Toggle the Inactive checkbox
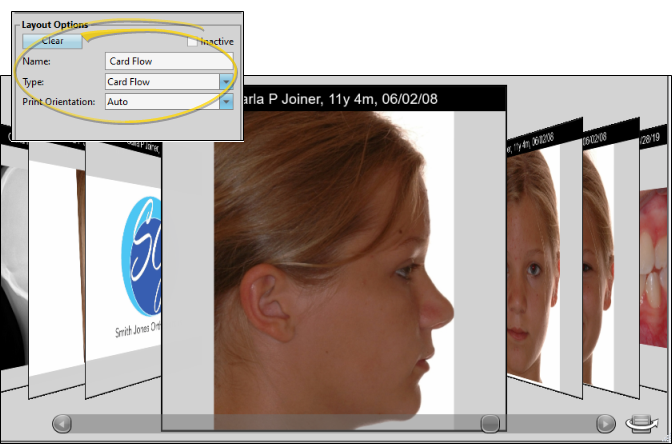 coord(192,41)
